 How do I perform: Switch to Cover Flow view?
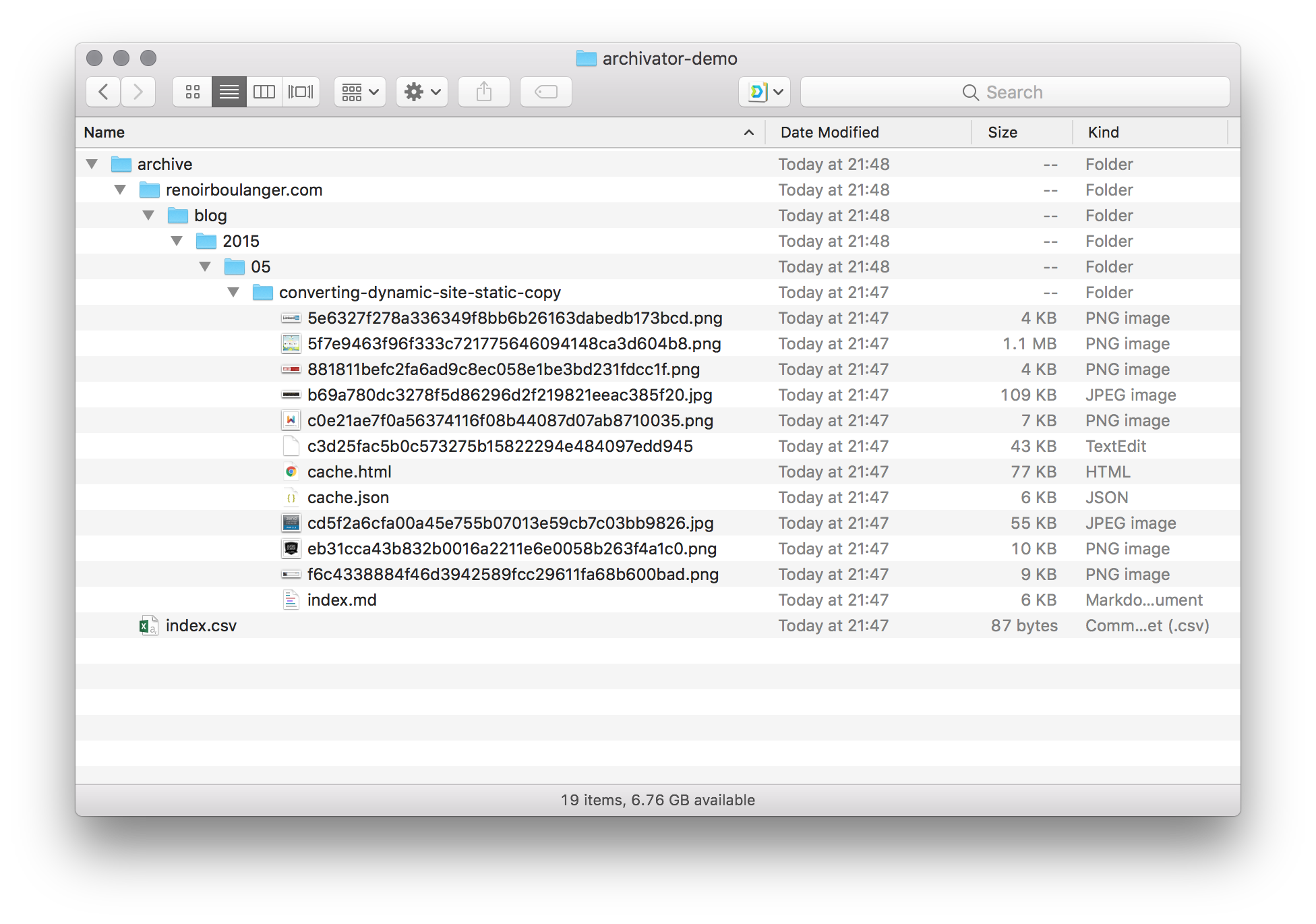(301, 92)
